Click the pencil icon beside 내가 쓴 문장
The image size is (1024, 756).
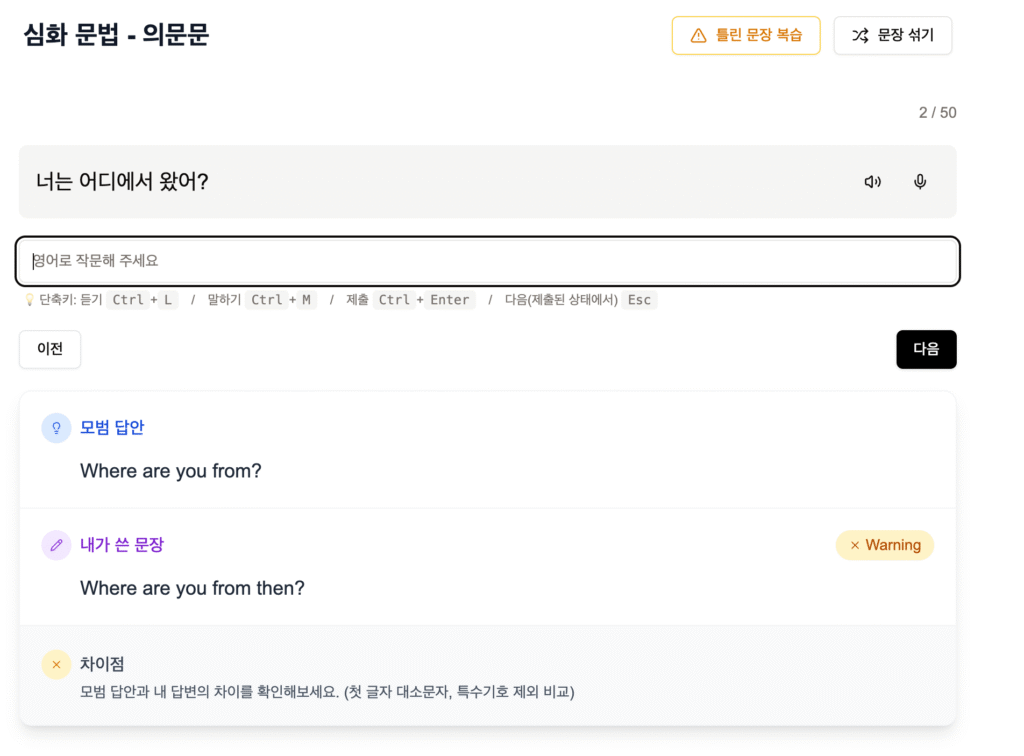(x=56, y=544)
